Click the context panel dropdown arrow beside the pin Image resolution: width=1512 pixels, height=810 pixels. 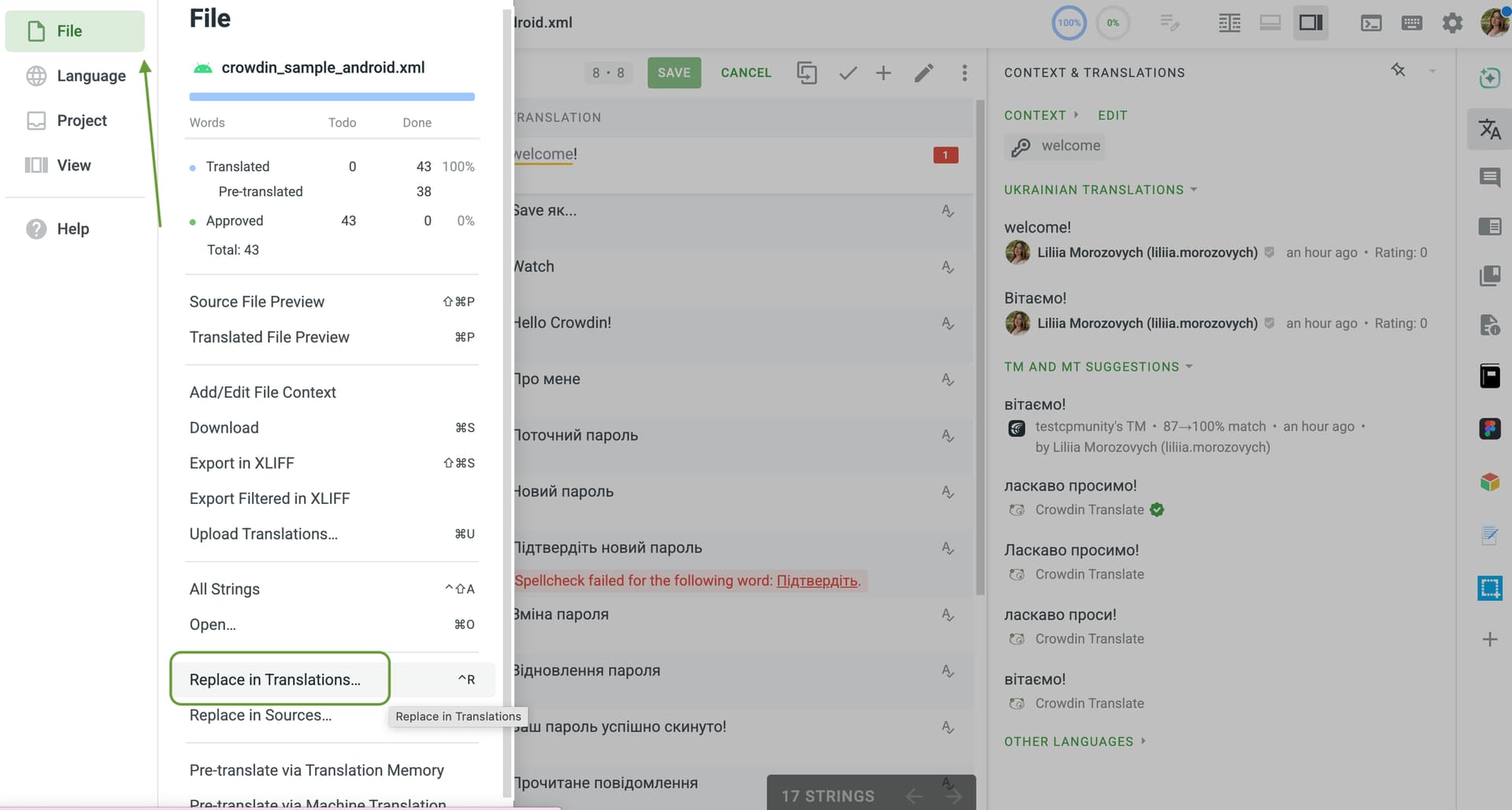point(1432,71)
